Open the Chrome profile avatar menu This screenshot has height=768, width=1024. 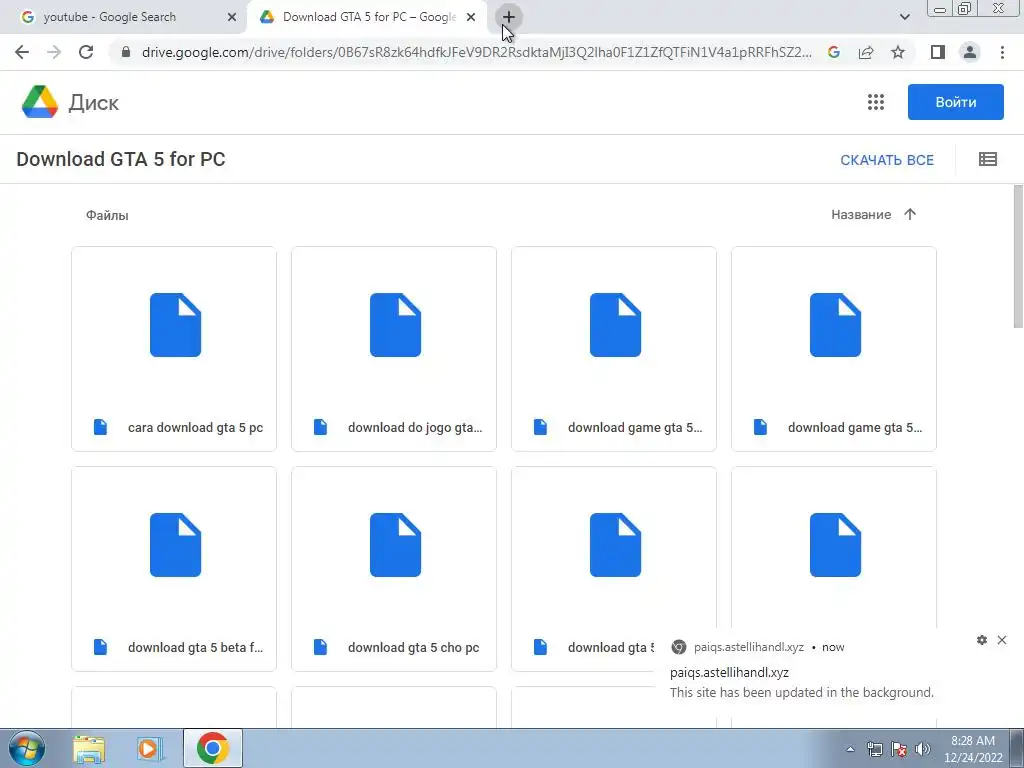coord(970,52)
